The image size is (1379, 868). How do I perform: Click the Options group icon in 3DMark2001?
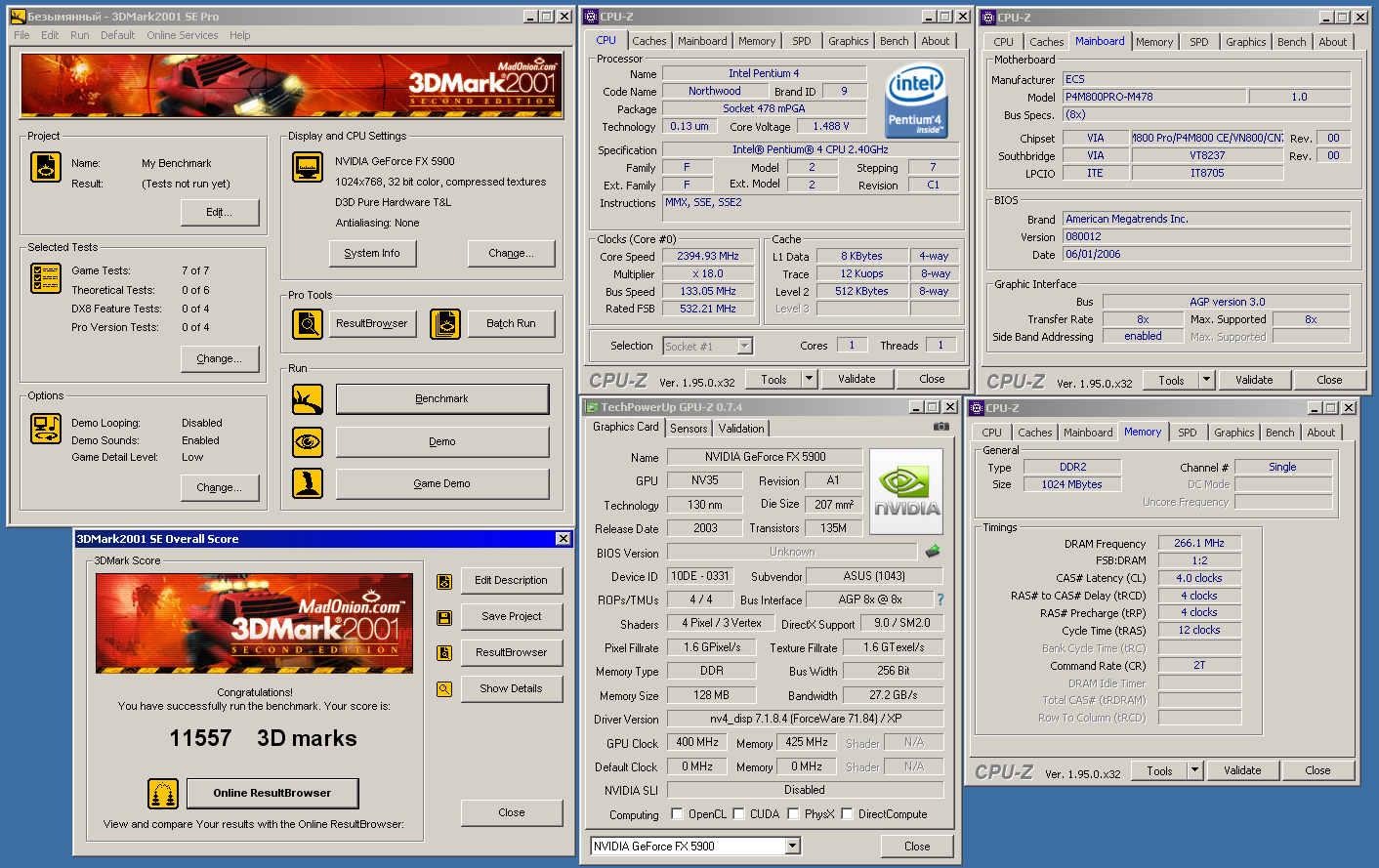pyautogui.click(x=46, y=428)
